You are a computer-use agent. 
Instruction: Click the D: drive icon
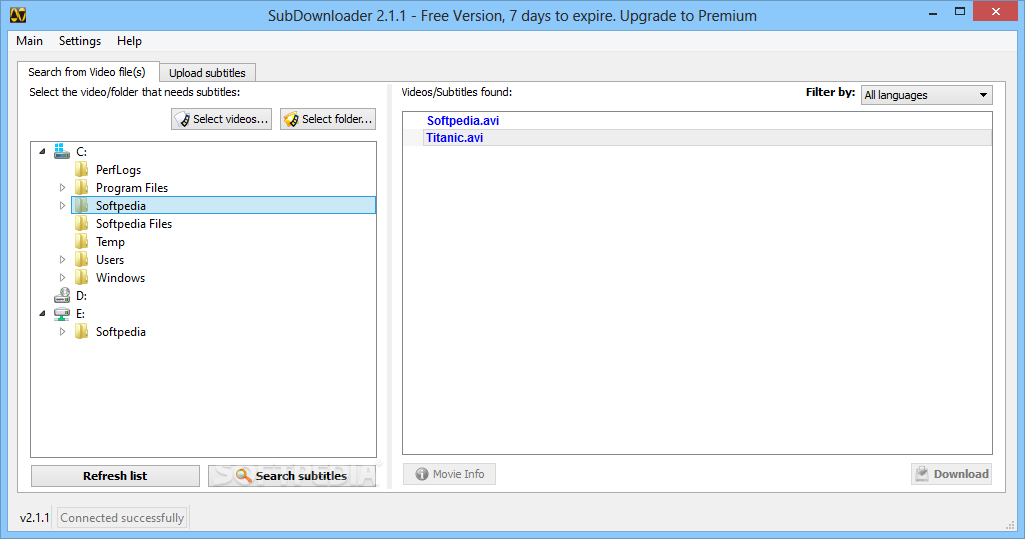pos(61,295)
